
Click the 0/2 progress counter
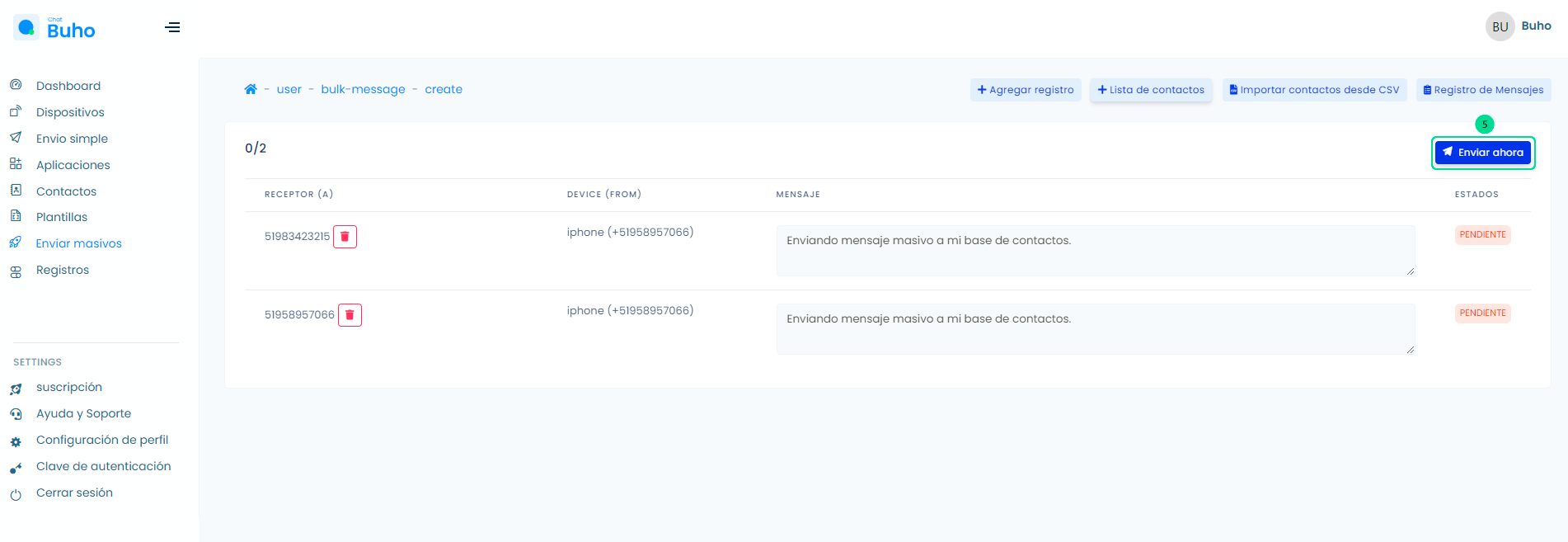click(256, 148)
